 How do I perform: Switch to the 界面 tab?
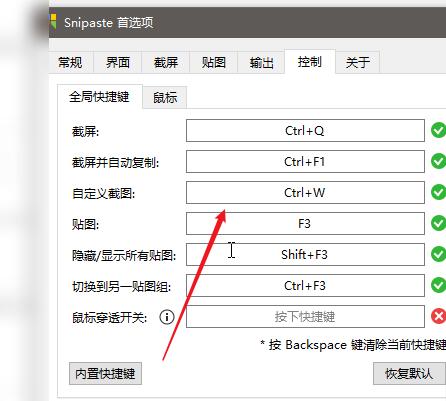(x=118, y=62)
